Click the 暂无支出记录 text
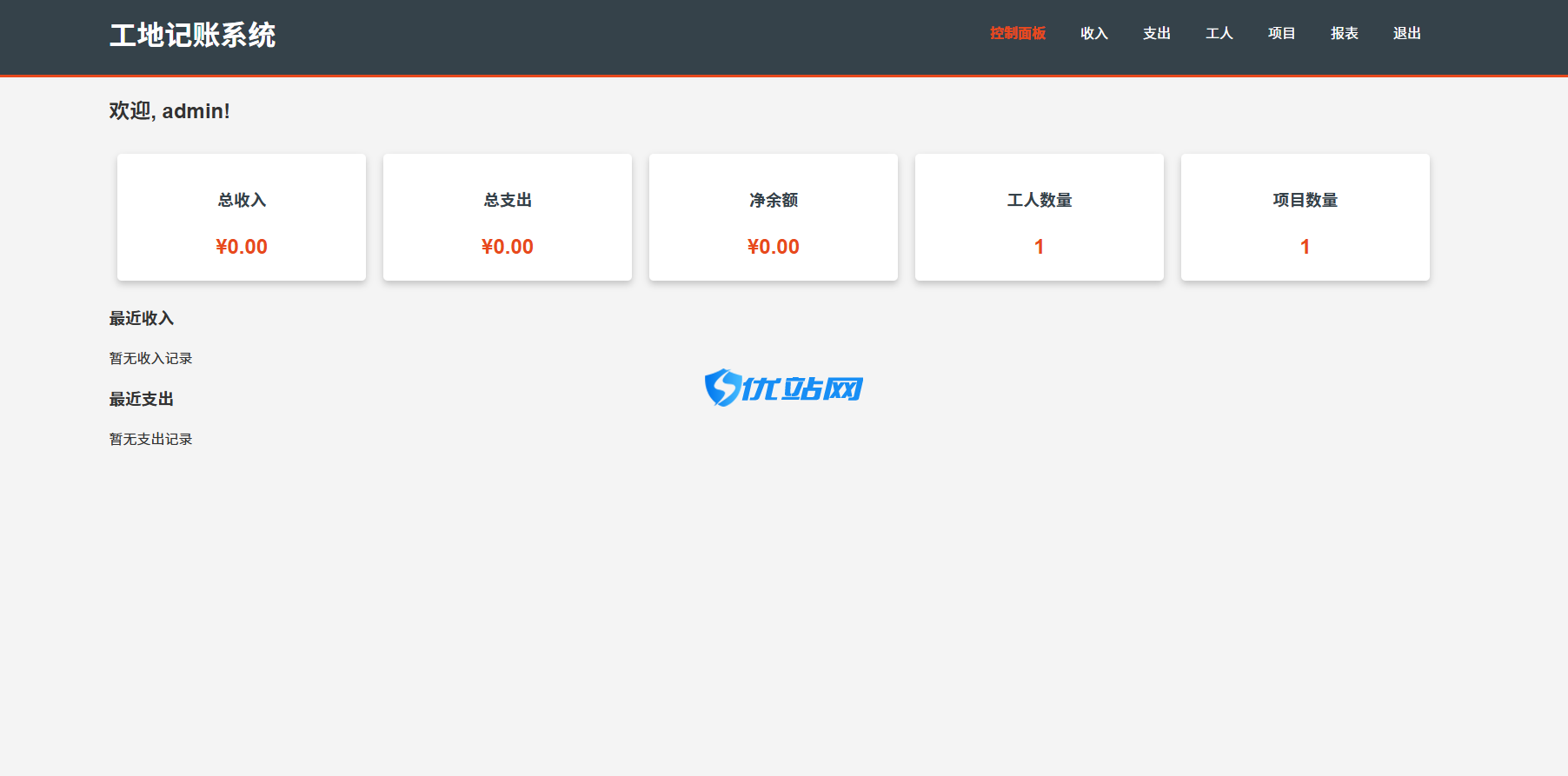 pos(150,439)
